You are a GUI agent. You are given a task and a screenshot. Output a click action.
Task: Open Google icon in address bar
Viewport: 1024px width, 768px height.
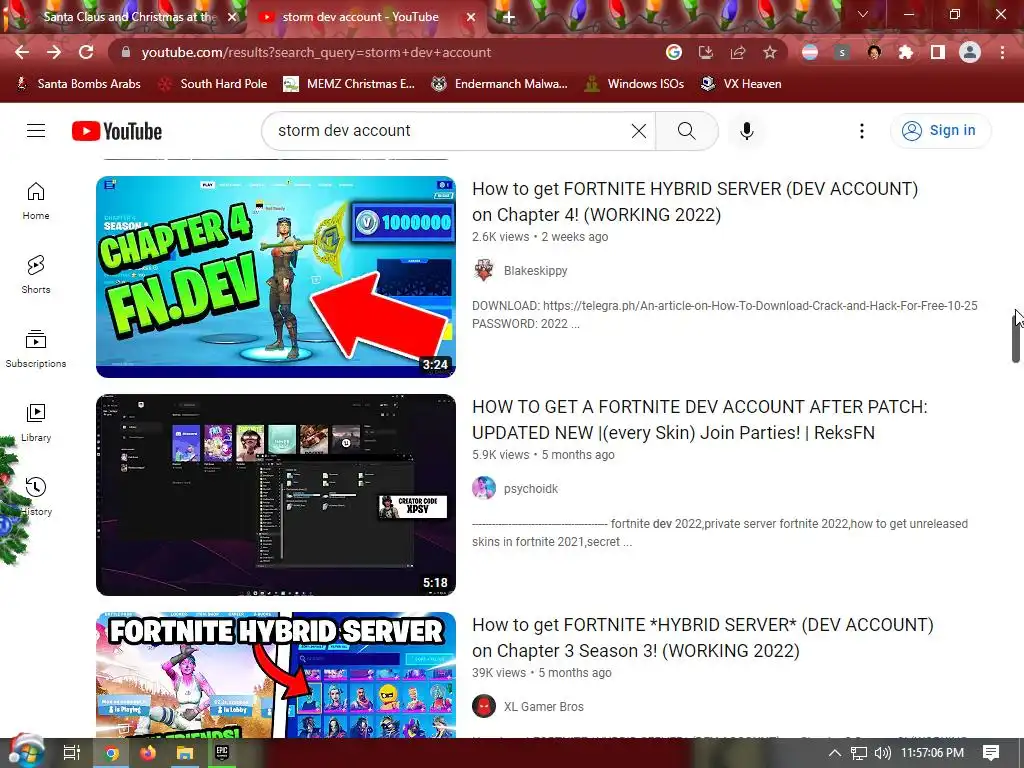click(673, 52)
